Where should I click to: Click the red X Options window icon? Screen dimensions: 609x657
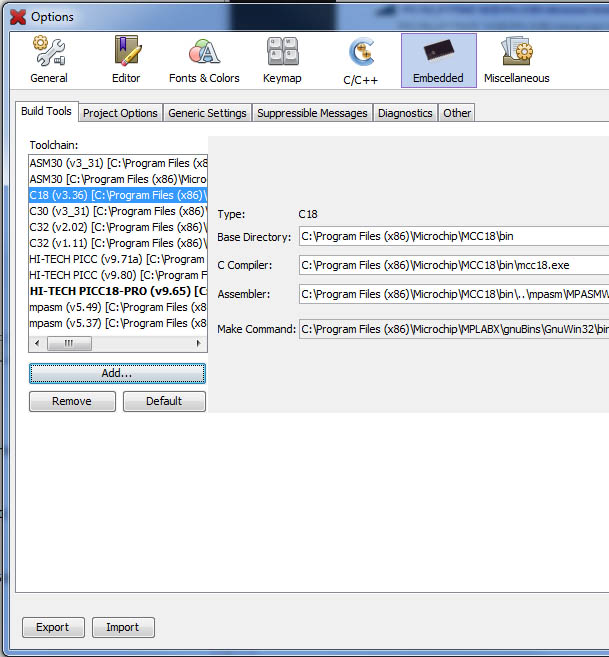18,17
